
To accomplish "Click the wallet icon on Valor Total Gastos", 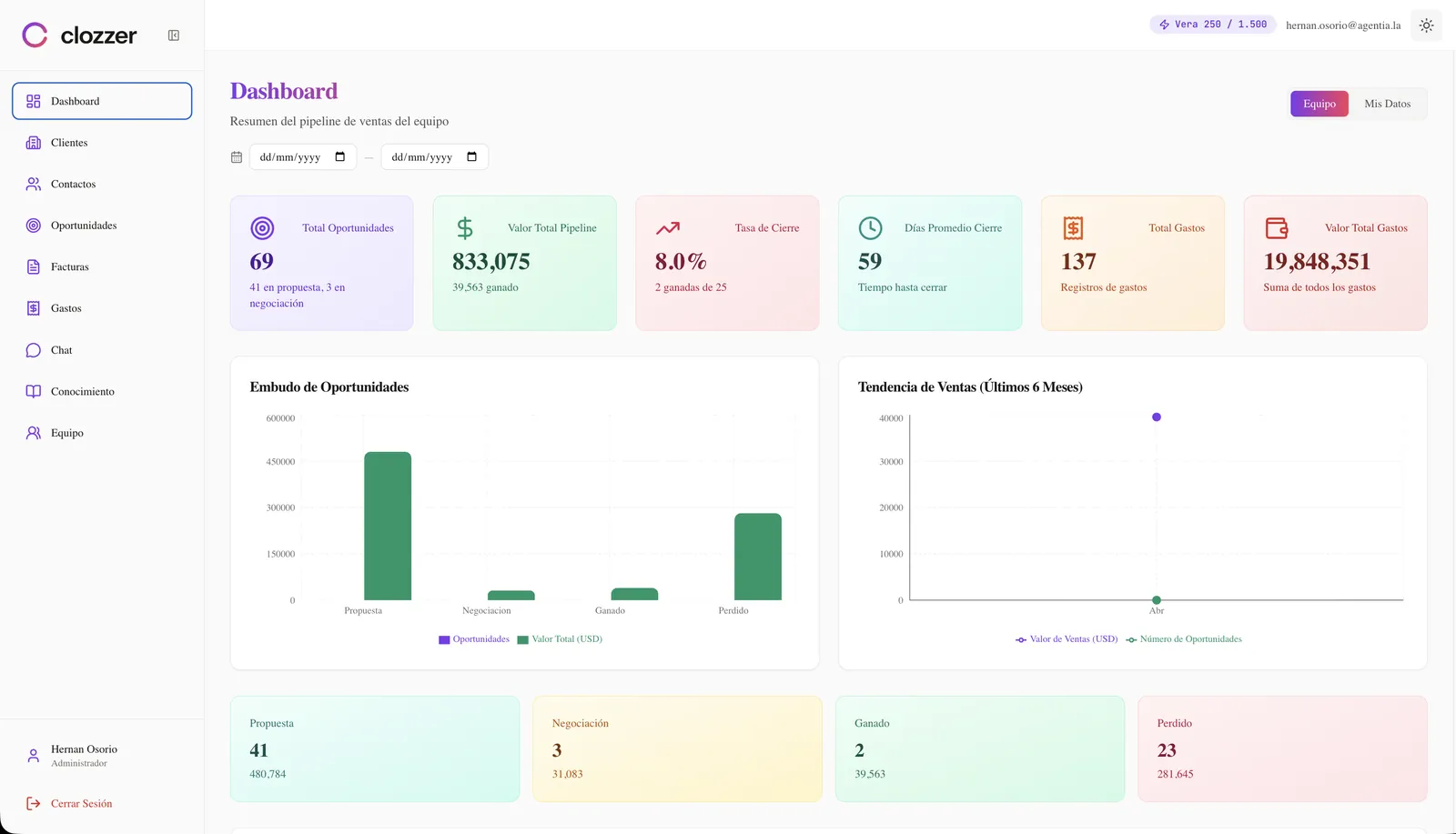I will point(1277,228).
